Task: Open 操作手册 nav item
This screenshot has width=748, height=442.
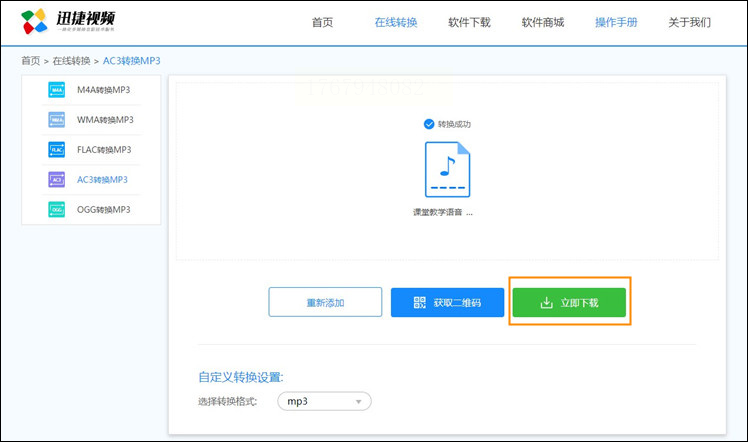Action: tap(616, 22)
